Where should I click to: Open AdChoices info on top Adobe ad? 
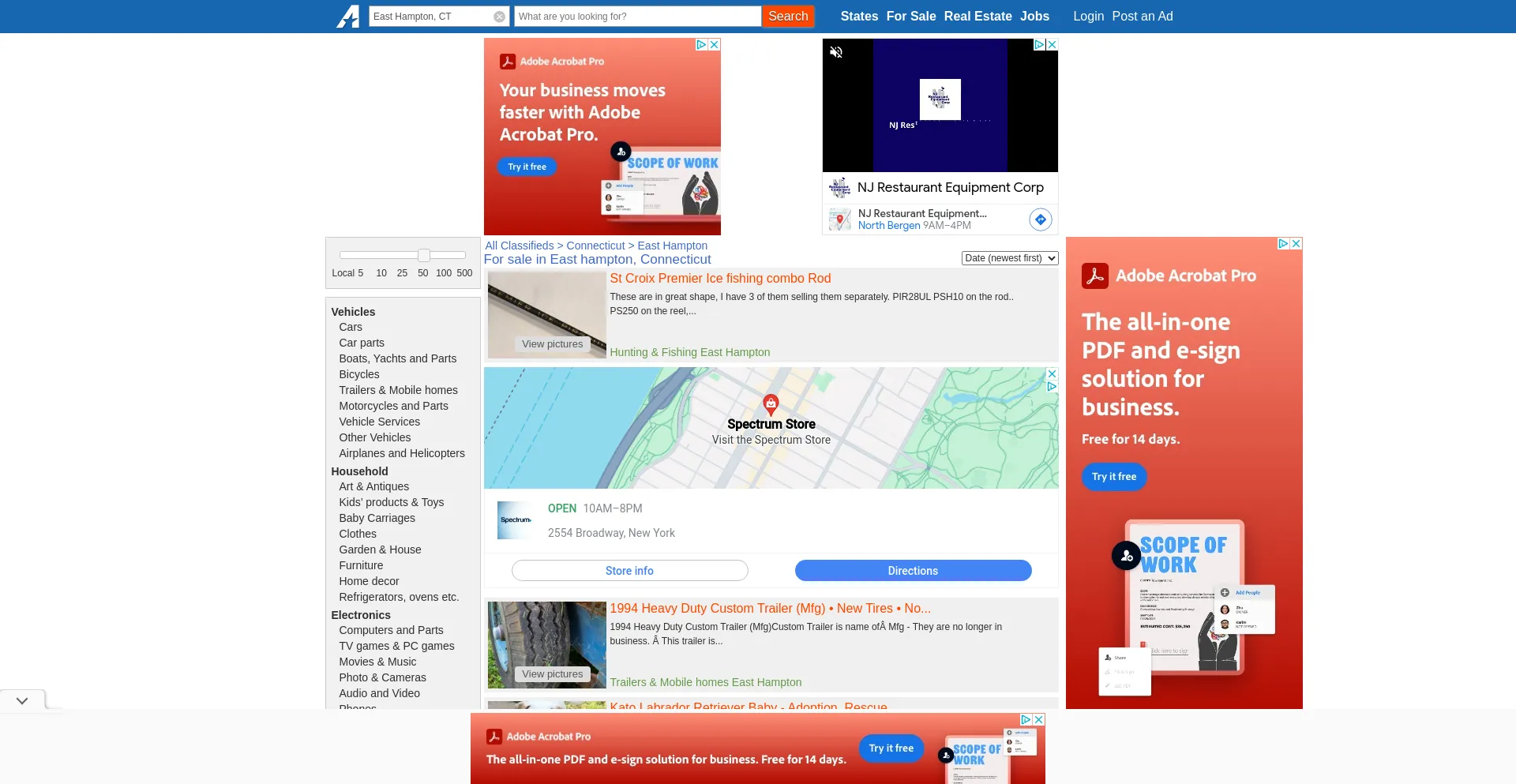click(x=701, y=45)
